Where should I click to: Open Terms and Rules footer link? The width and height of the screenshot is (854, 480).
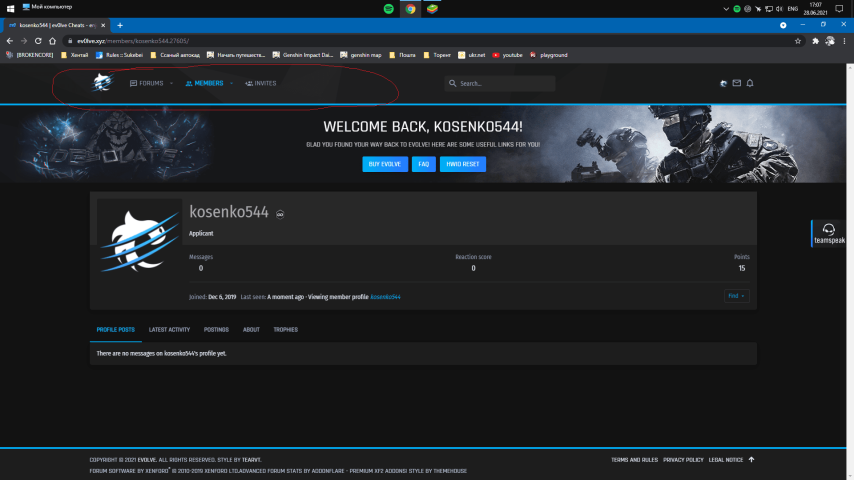point(635,460)
